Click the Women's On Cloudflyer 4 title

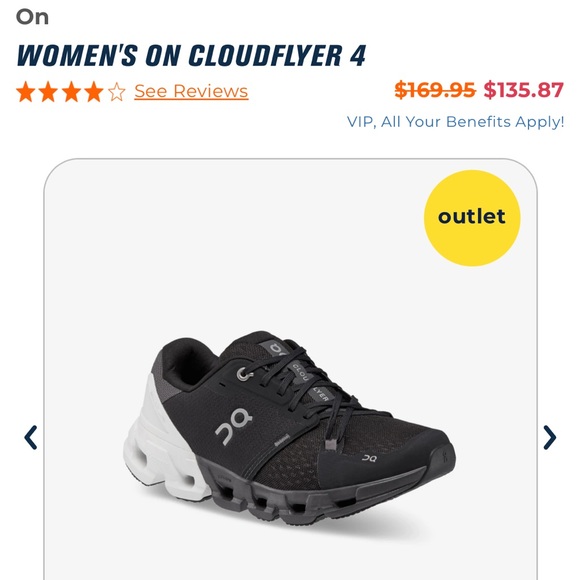[x=191, y=55]
